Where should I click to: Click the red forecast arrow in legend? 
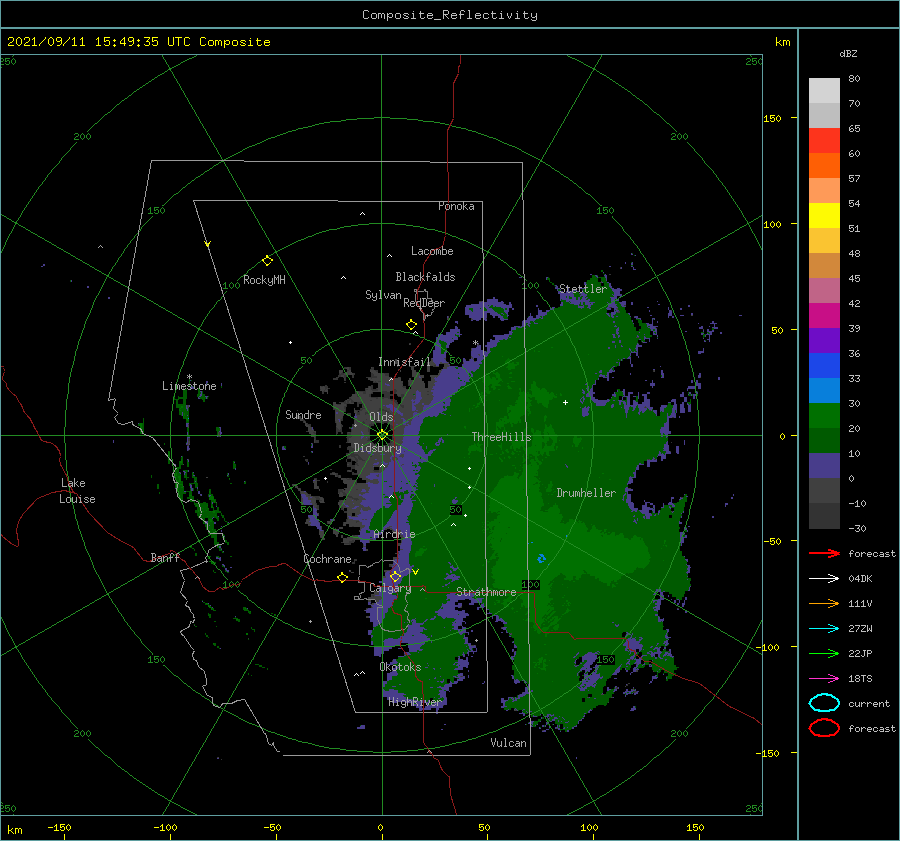[824, 553]
